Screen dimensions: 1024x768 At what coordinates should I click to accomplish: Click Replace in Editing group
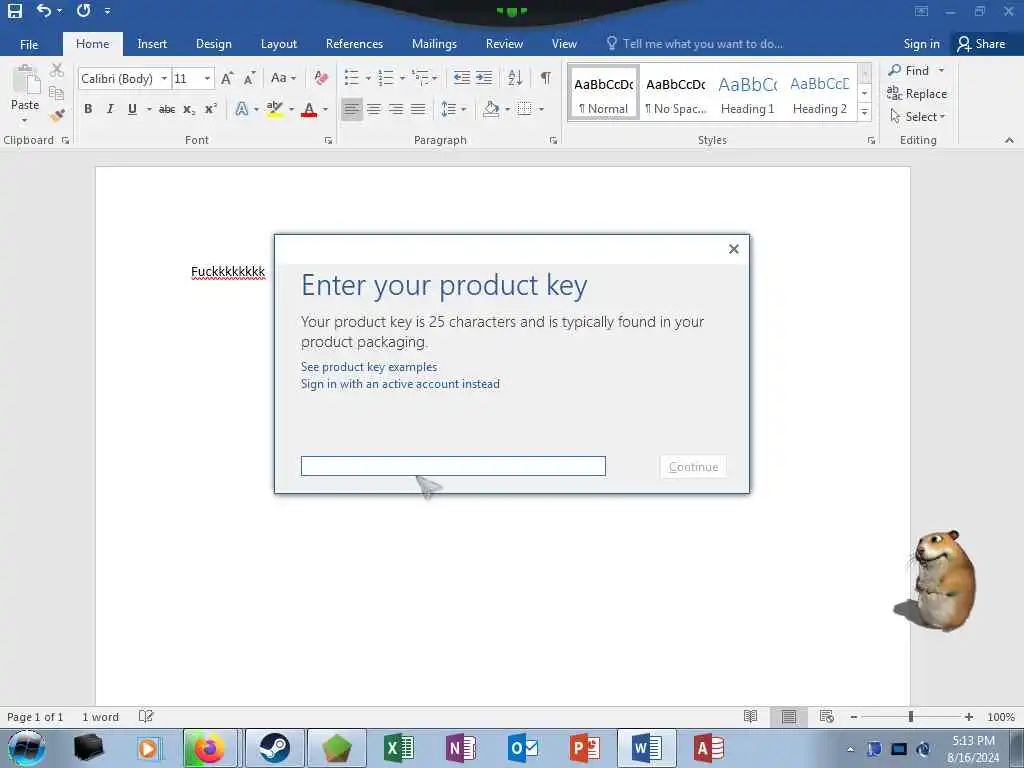(x=917, y=93)
